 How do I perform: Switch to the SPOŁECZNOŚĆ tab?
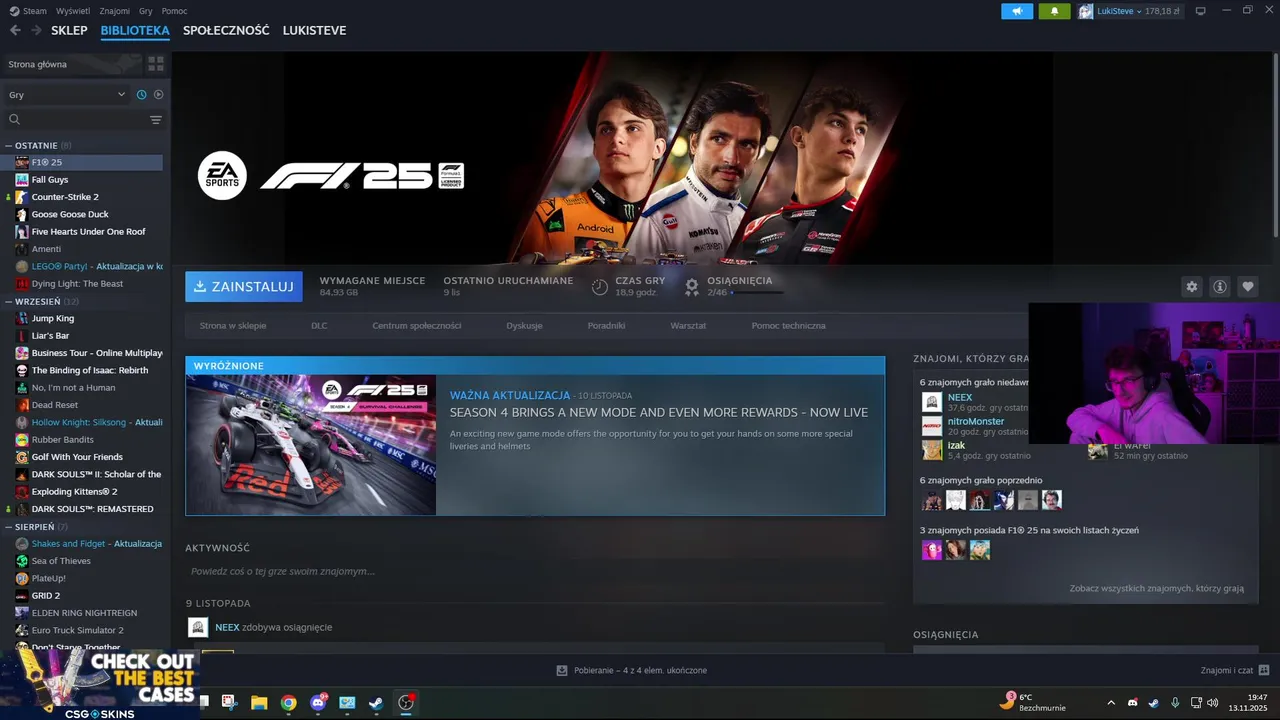[x=226, y=30]
